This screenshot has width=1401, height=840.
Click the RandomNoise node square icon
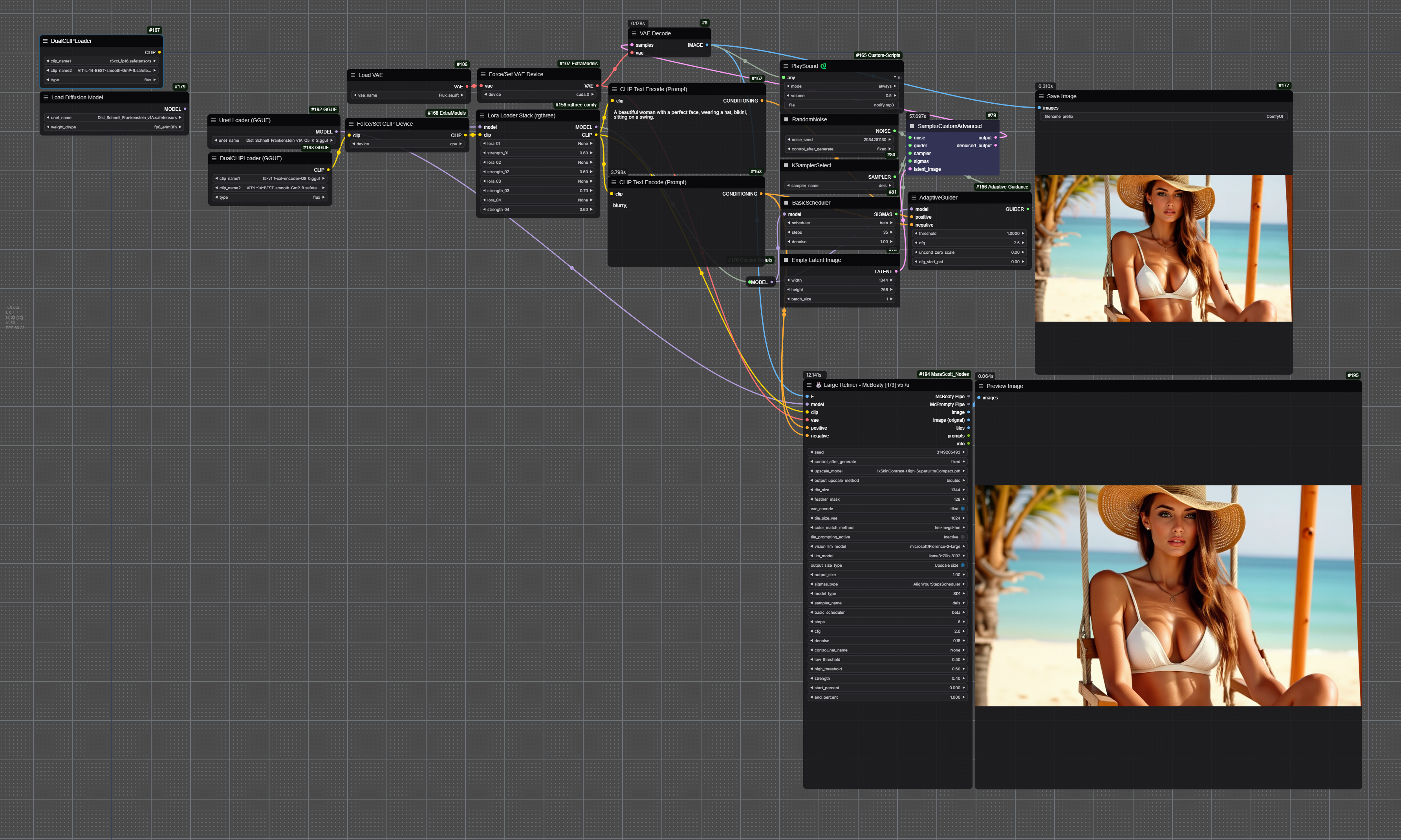click(786, 119)
